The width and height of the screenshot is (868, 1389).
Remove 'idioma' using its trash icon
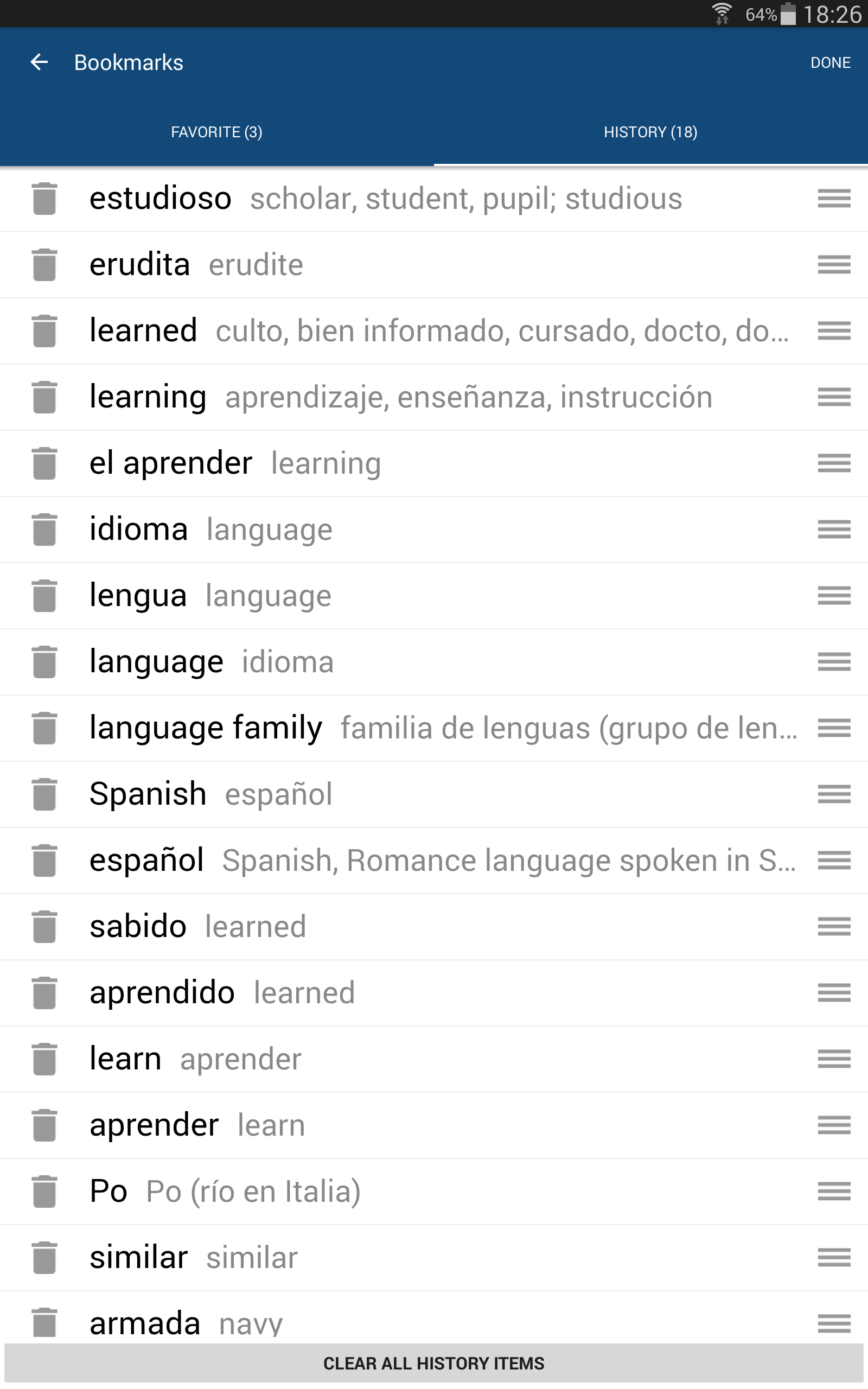(x=44, y=529)
